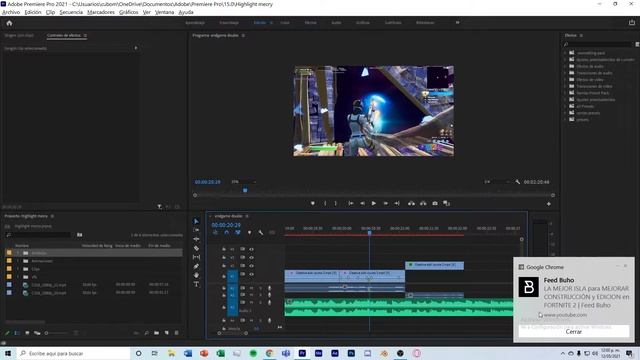Click Find icon in Project panel footer
The width and height of the screenshot is (640, 360).
(x=147, y=333)
